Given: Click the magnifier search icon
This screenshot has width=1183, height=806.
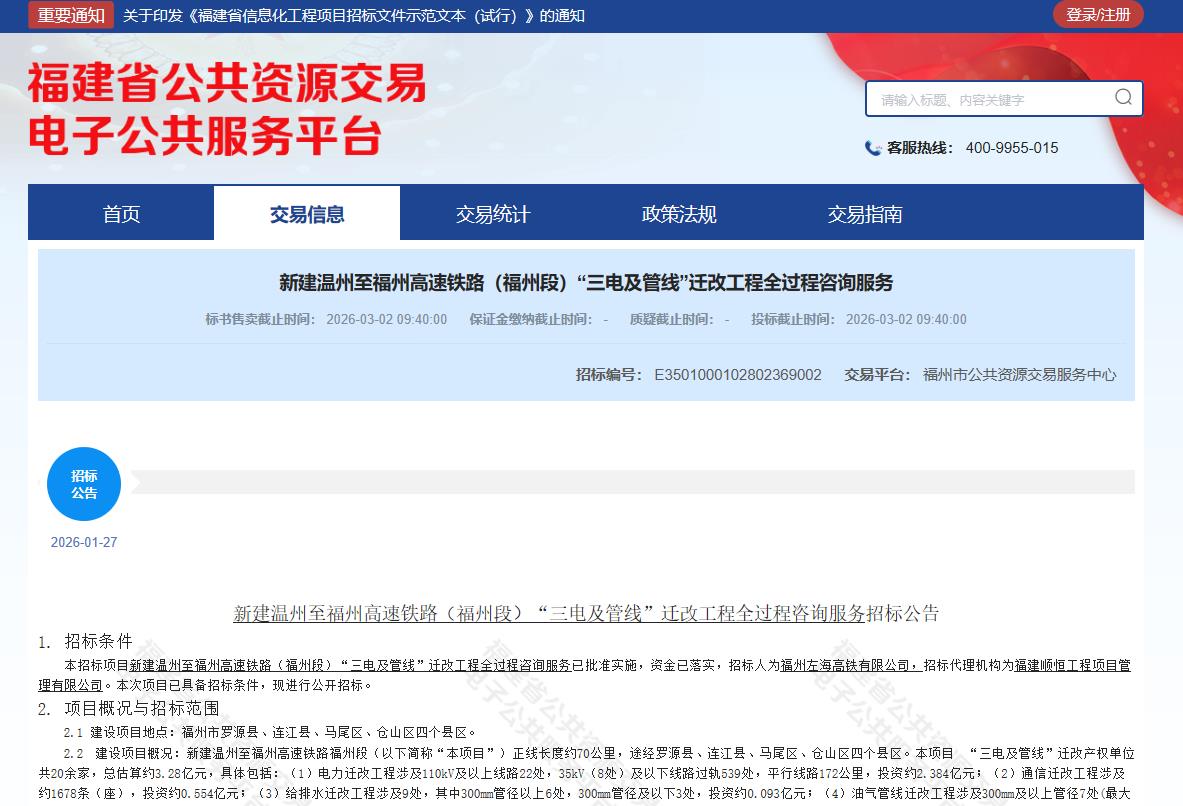Looking at the screenshot, I should 1123,97.
